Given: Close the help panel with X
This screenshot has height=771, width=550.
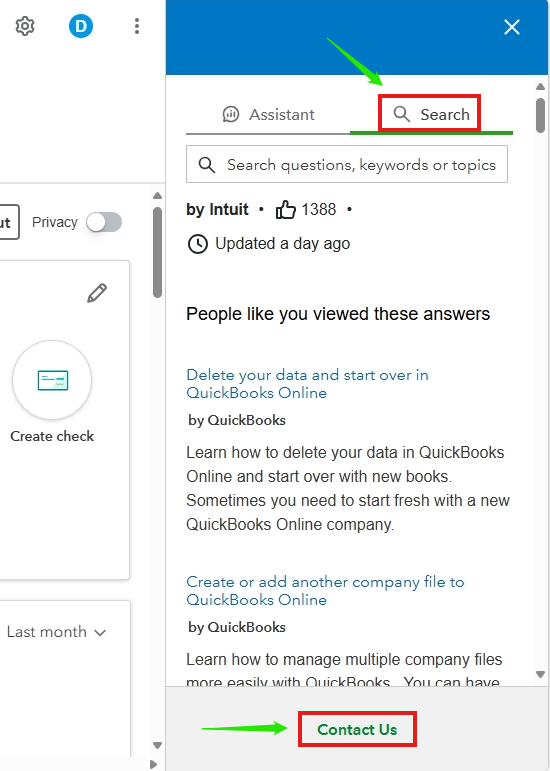Looking at the screenshot, I should (512, 27).
